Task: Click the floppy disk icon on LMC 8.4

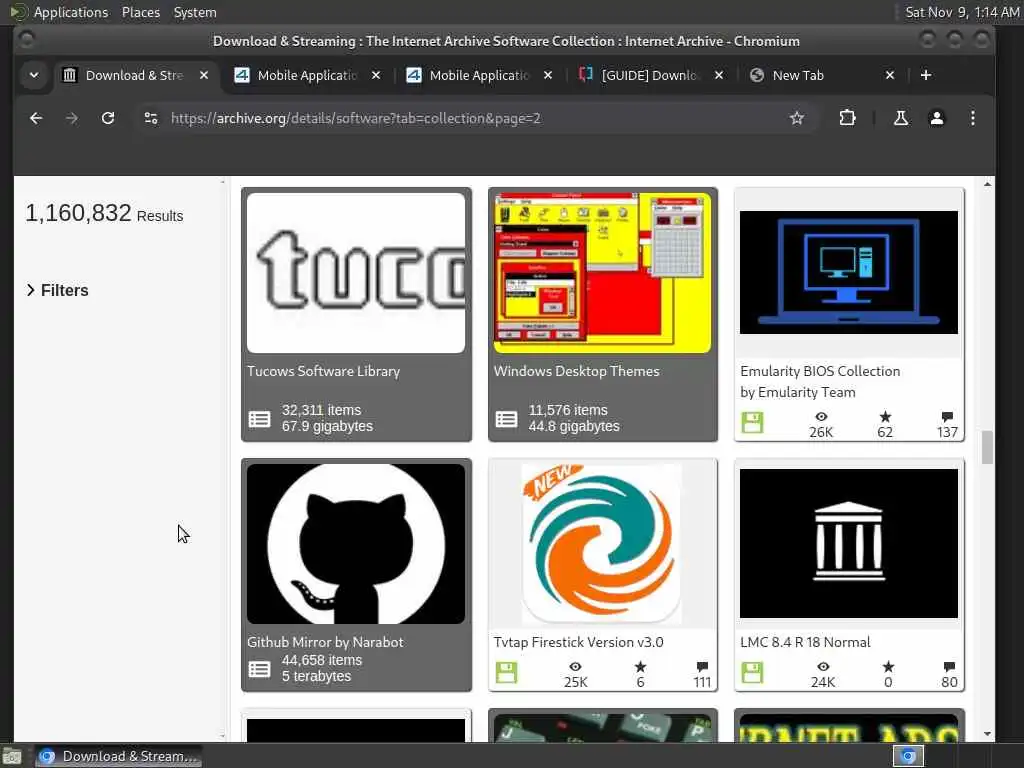Action: [752, 673]
